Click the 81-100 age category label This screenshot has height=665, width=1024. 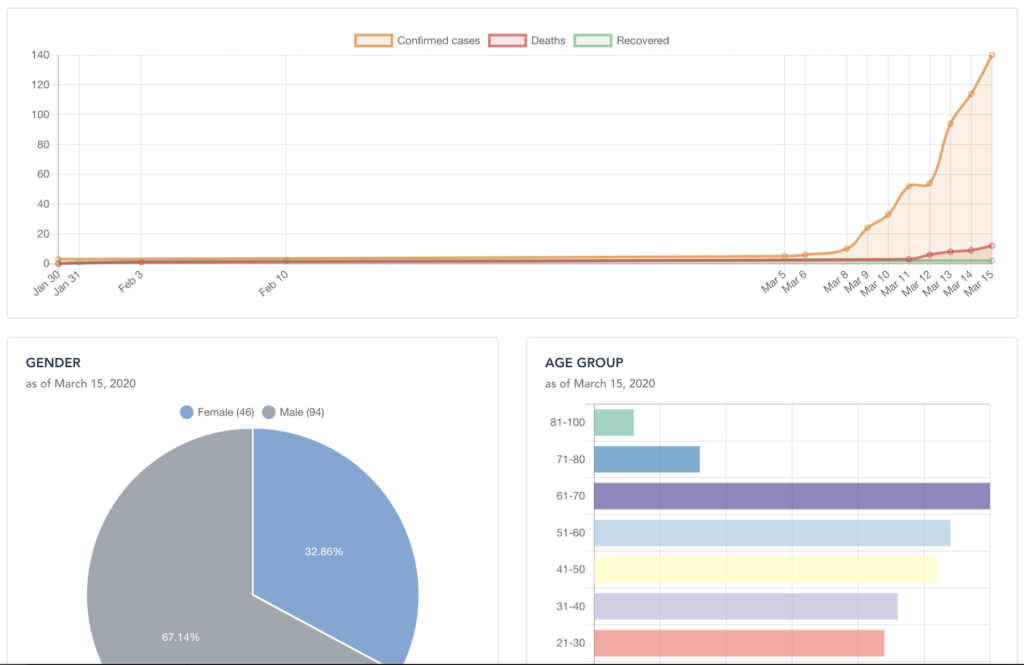point(568,423)
